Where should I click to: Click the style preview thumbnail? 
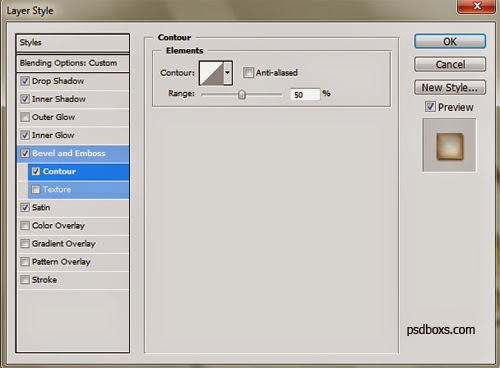449,145
